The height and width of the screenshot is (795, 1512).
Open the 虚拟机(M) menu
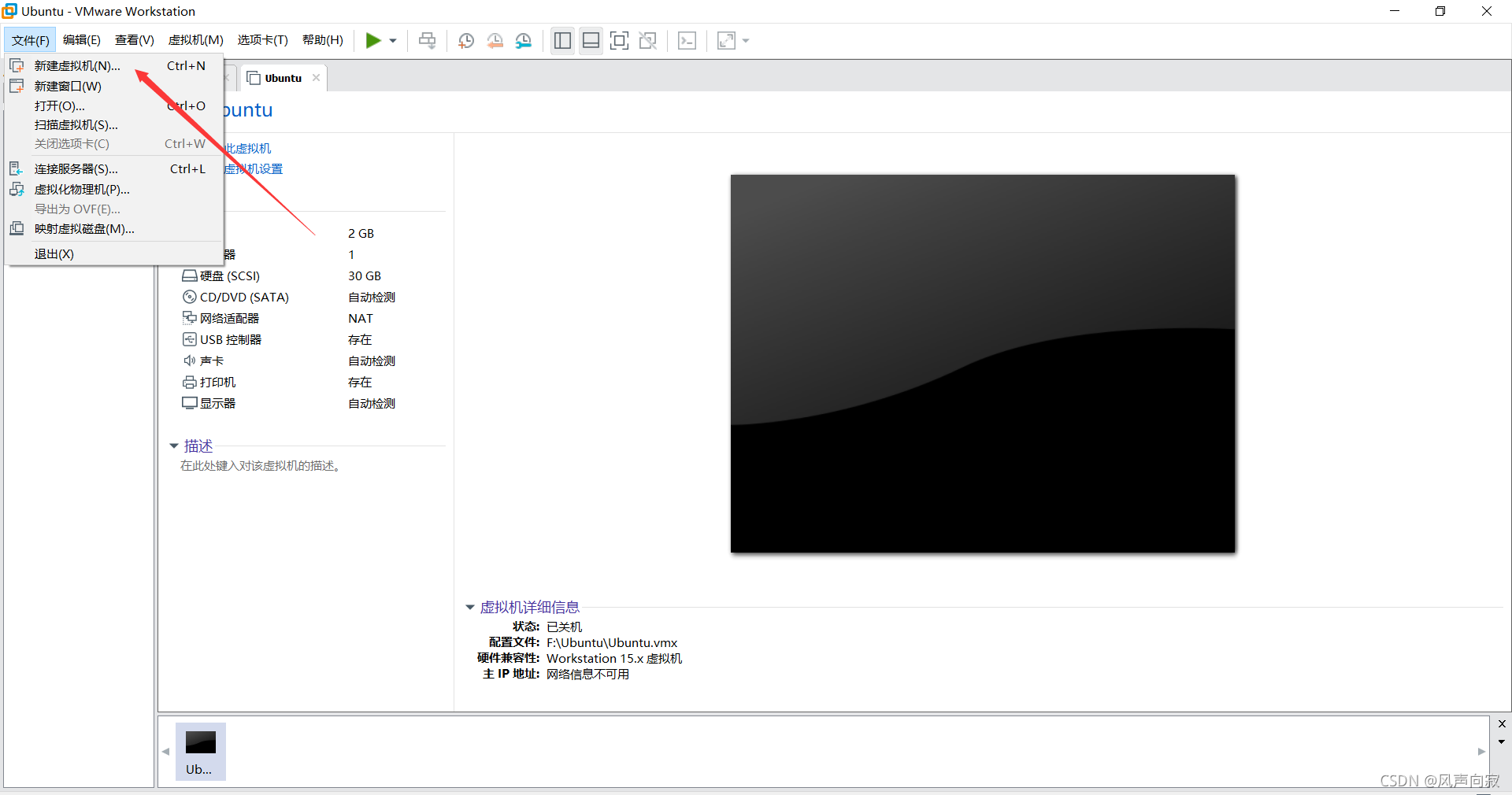point(196,40)
